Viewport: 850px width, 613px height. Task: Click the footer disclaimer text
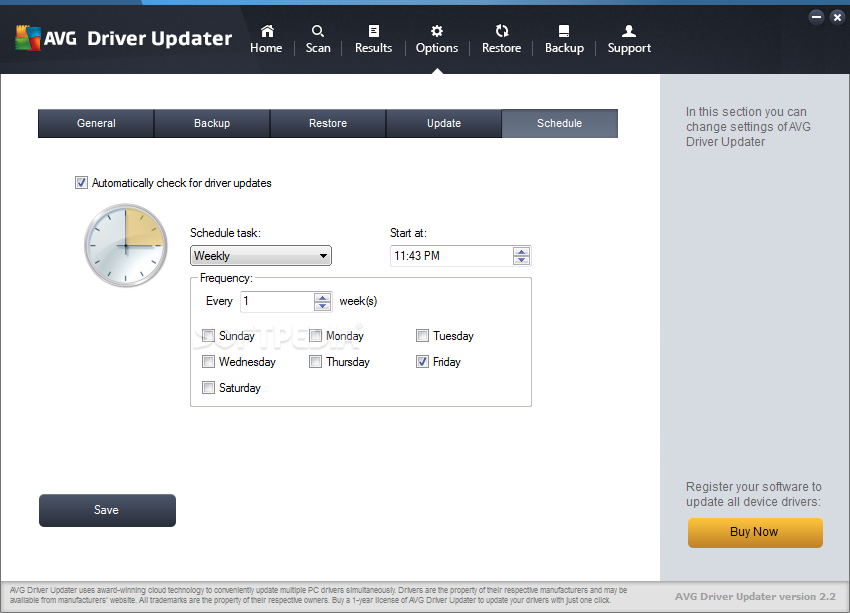coord(319,595)
